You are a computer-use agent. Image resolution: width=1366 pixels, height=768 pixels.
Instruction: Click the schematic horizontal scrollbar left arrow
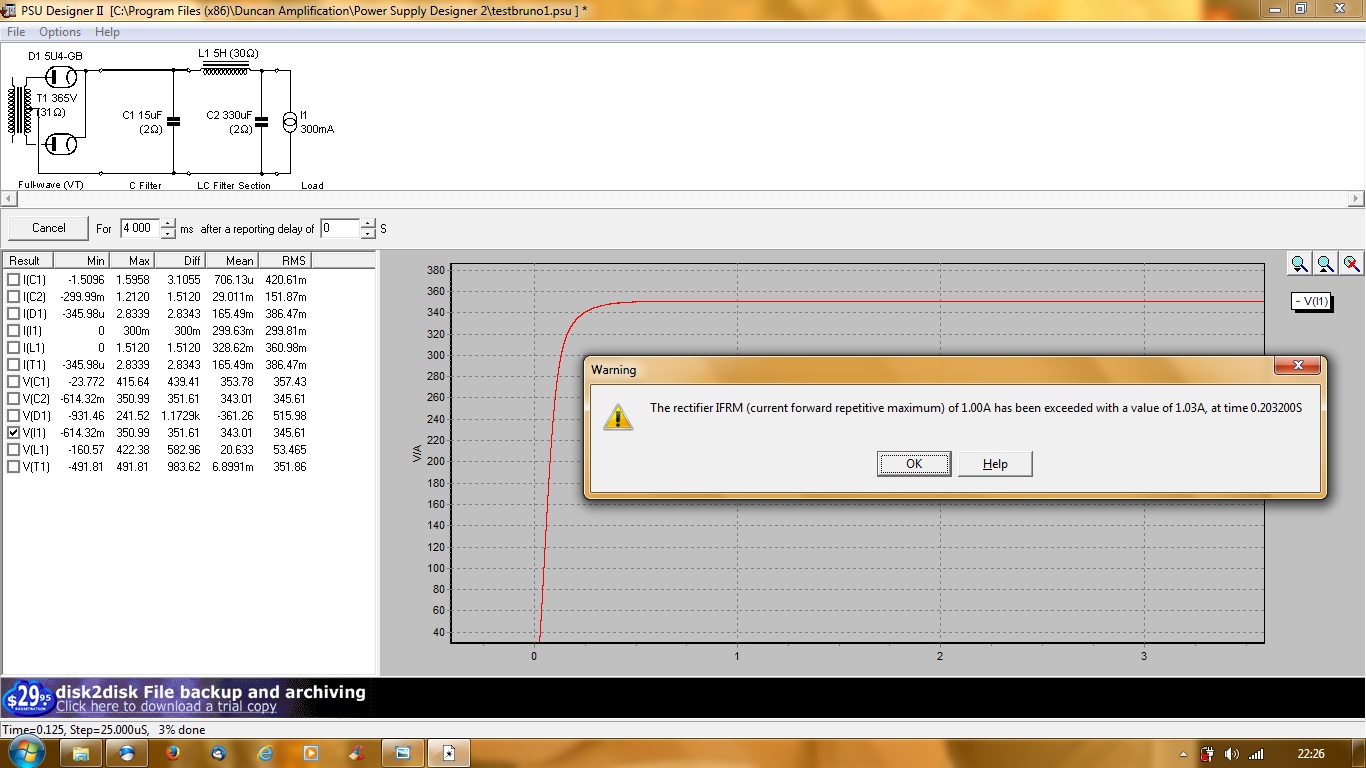click(x=8, y=200)
